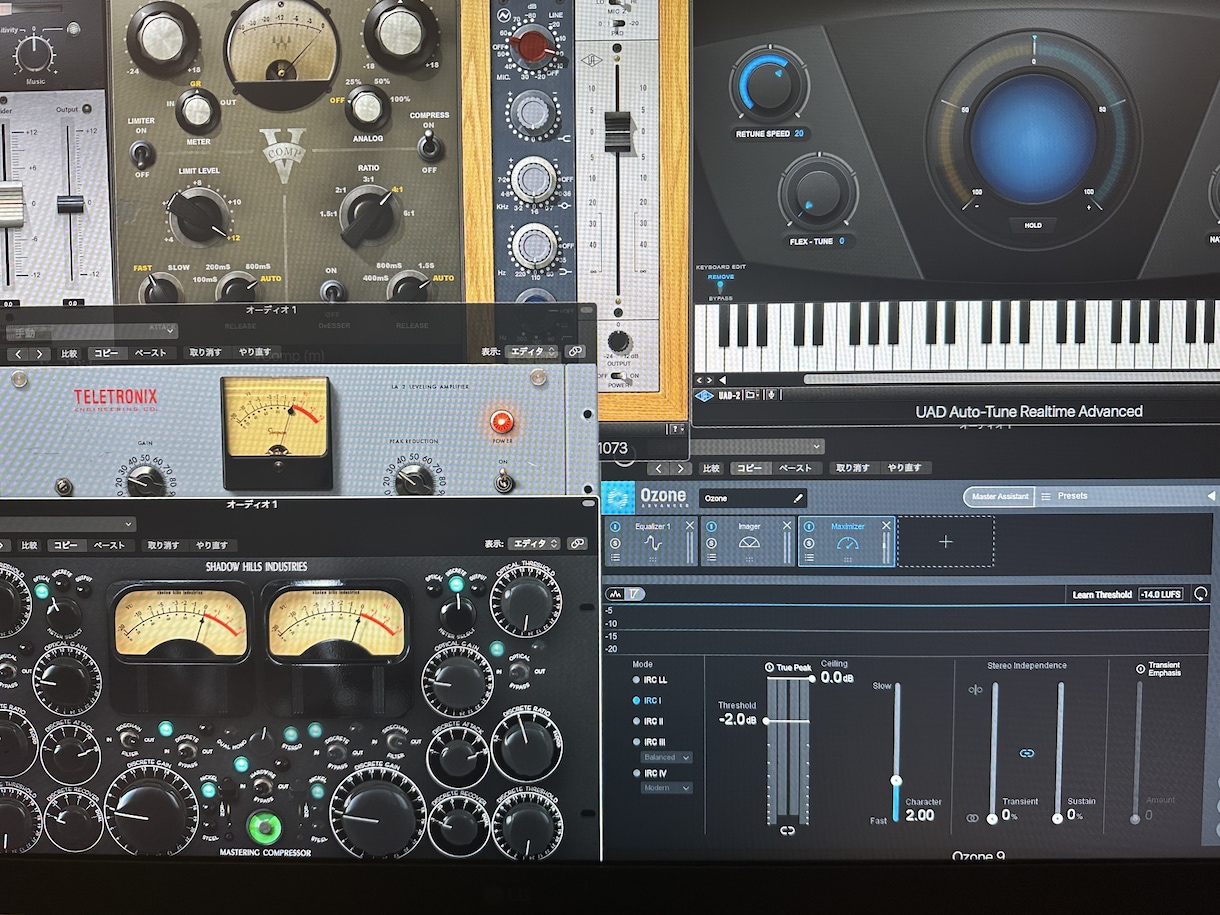Click the link icon in the LA-2A window header
This screenshot has height=915, width=1220.
tap(575, 352)
